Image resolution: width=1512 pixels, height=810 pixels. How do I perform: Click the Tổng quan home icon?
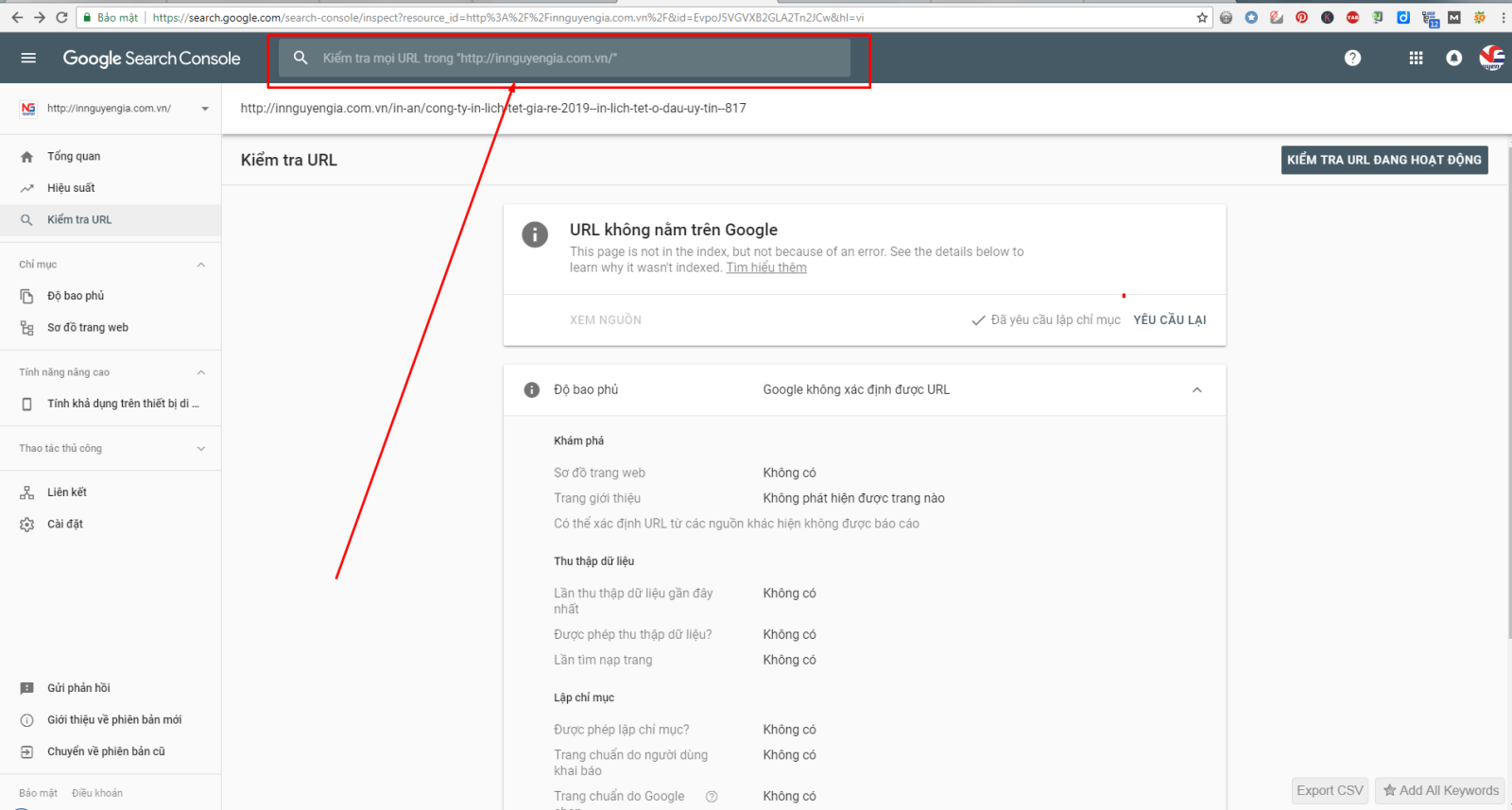click(26, 157)
